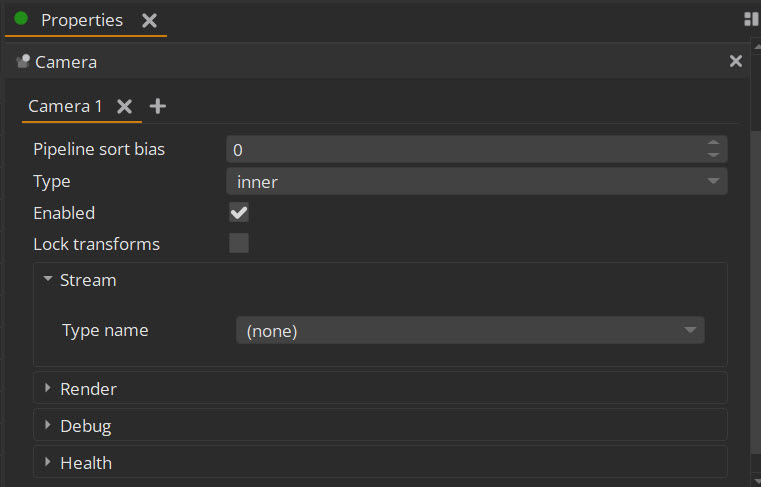Switch to the Properties tab
Screen dimensions: 761x487
tap(82, 20)
